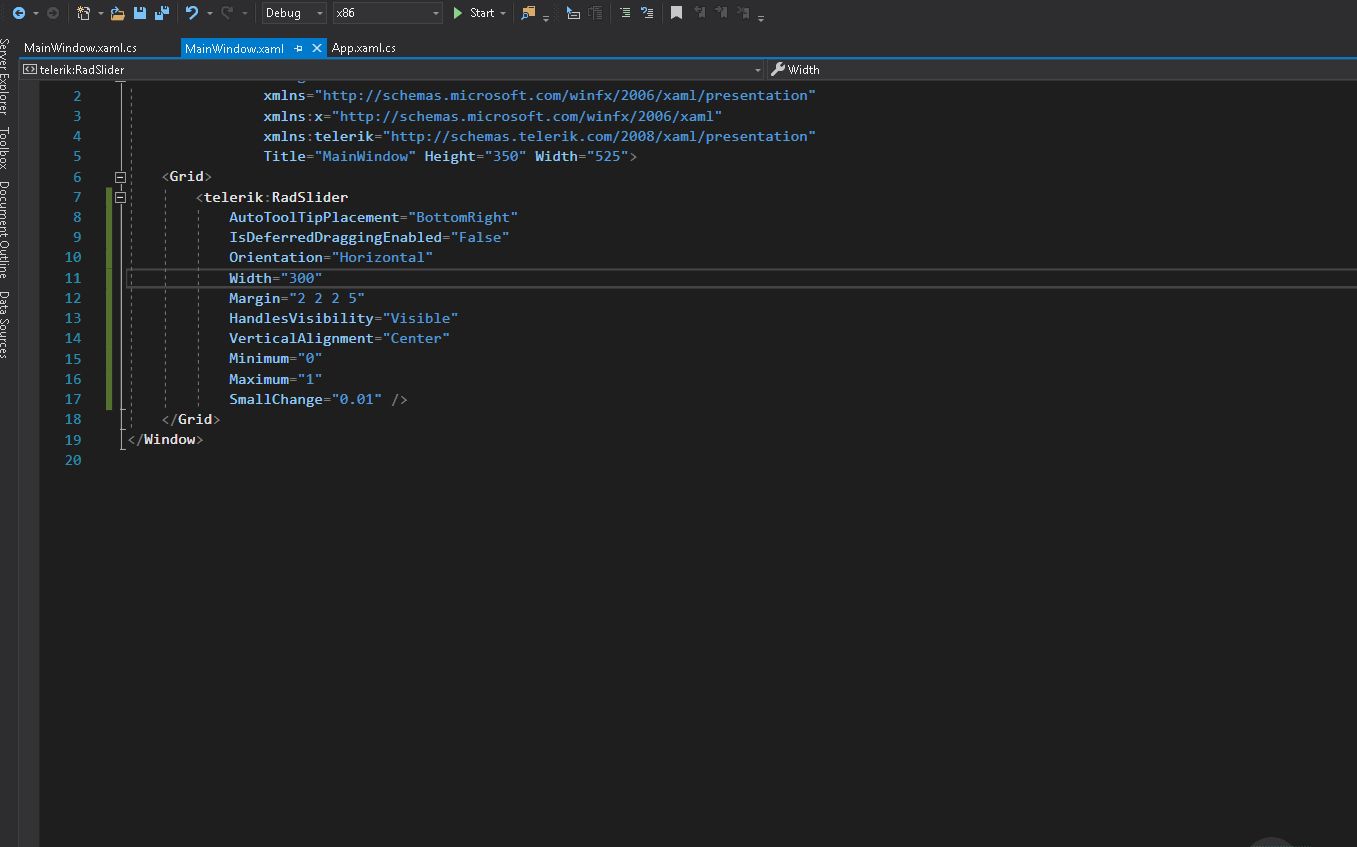This screenshot has width=1357, height=847.
Task: Click the Undo arrow icon
Action: coord(192,13)
